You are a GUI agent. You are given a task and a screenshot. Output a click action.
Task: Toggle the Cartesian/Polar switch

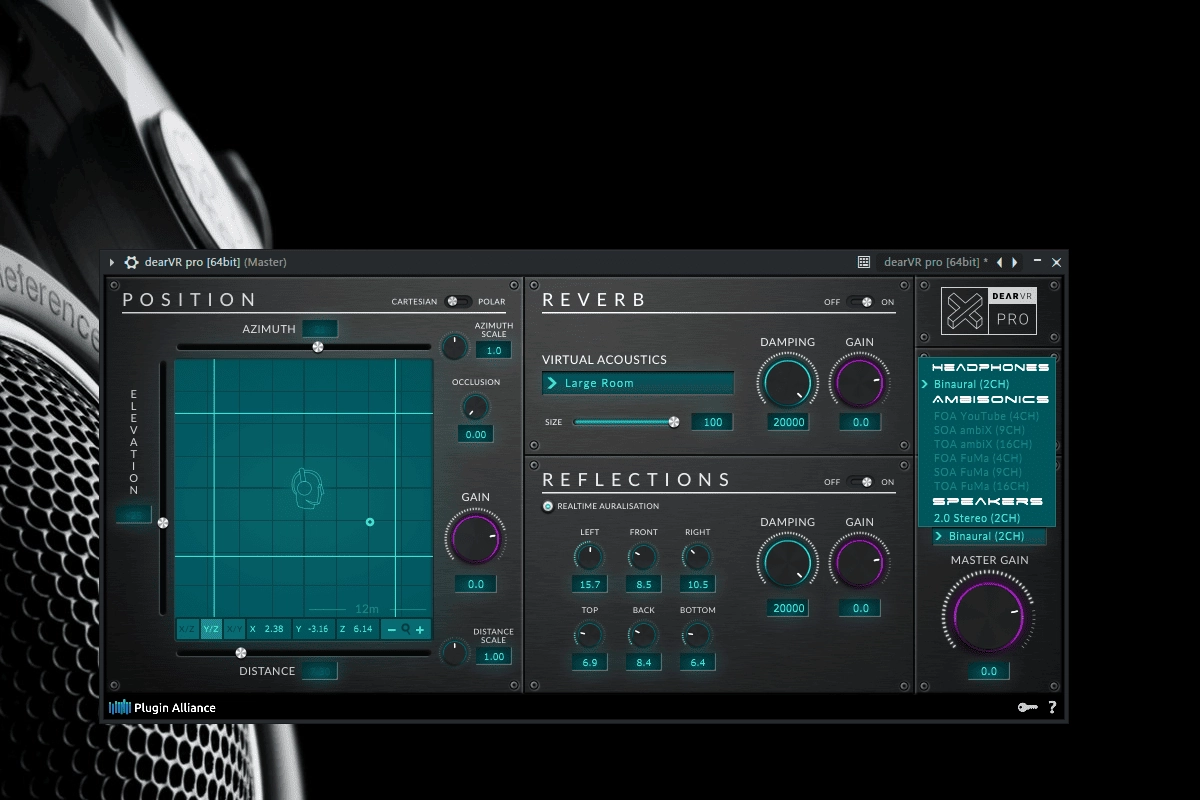[x=459, y=301]
